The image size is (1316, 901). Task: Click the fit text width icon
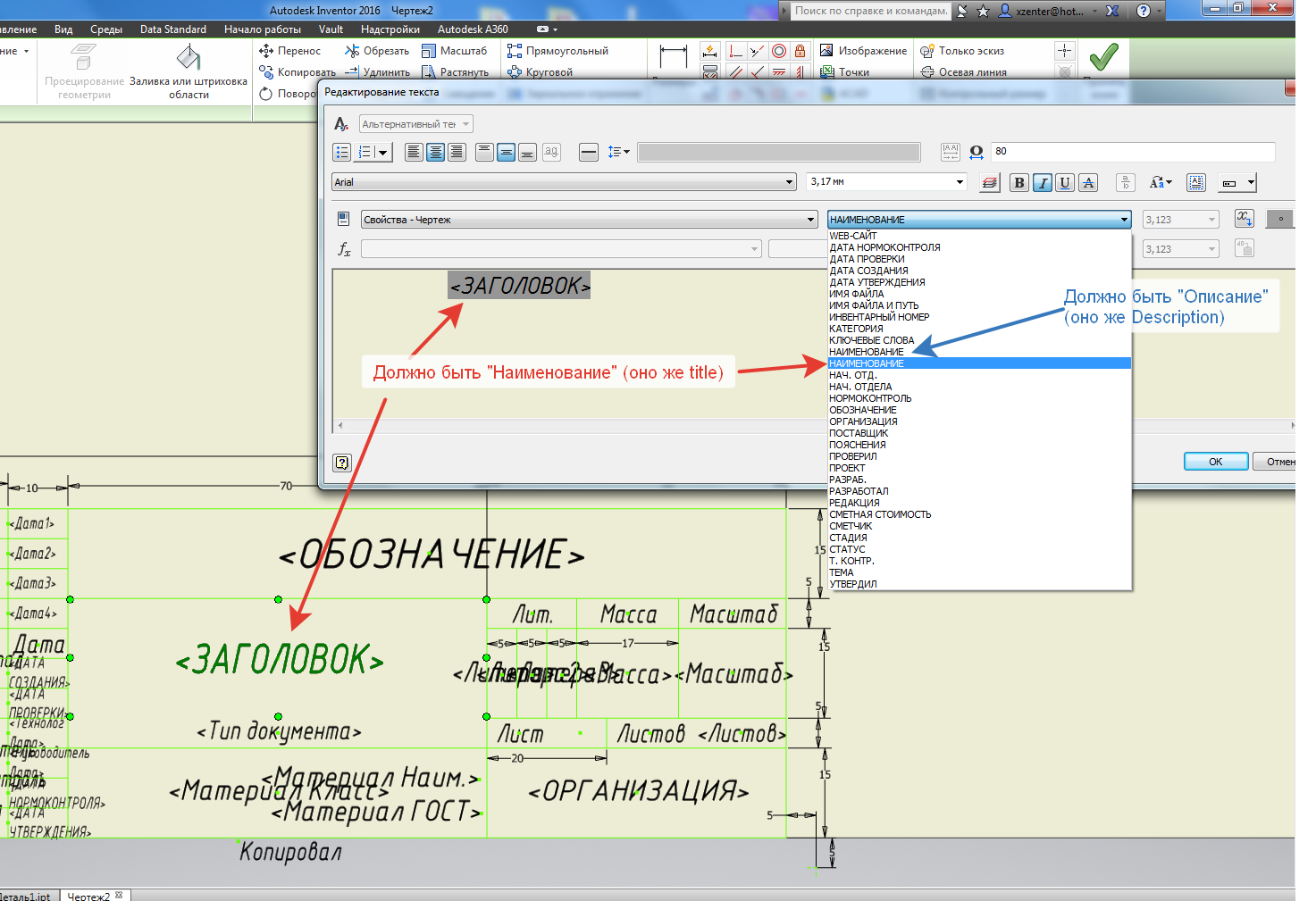pyautogui.click(x=951, y=152)
